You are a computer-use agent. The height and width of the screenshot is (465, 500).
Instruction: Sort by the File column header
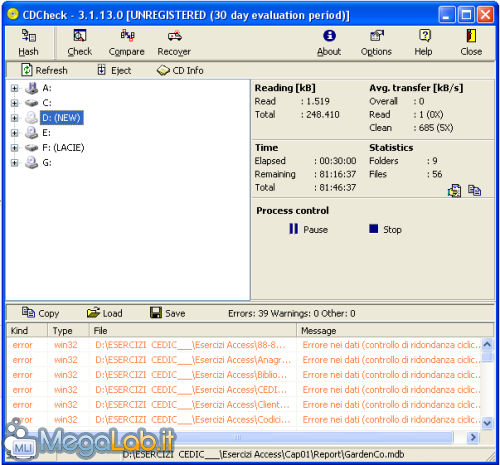coord(193,331)
